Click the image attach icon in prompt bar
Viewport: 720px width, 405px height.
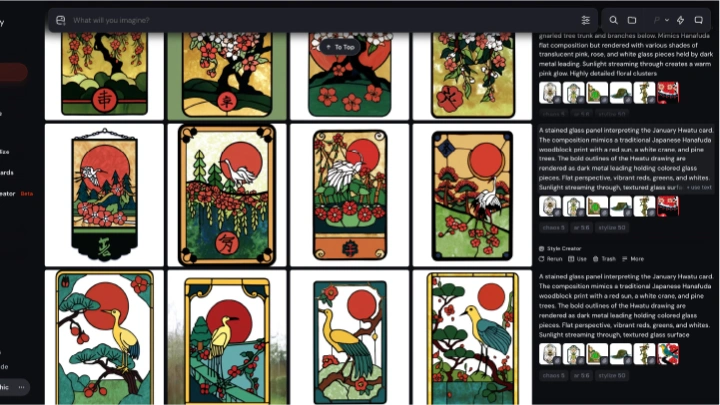(61, 20)
